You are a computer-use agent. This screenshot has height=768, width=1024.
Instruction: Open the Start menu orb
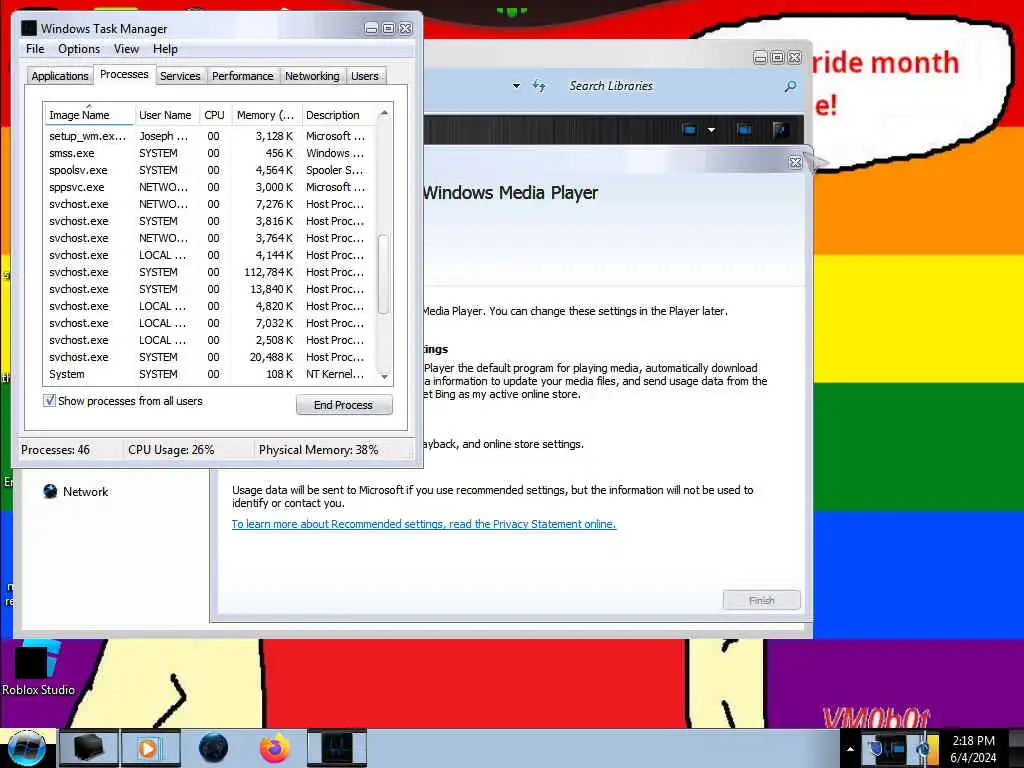coord(27,748)
